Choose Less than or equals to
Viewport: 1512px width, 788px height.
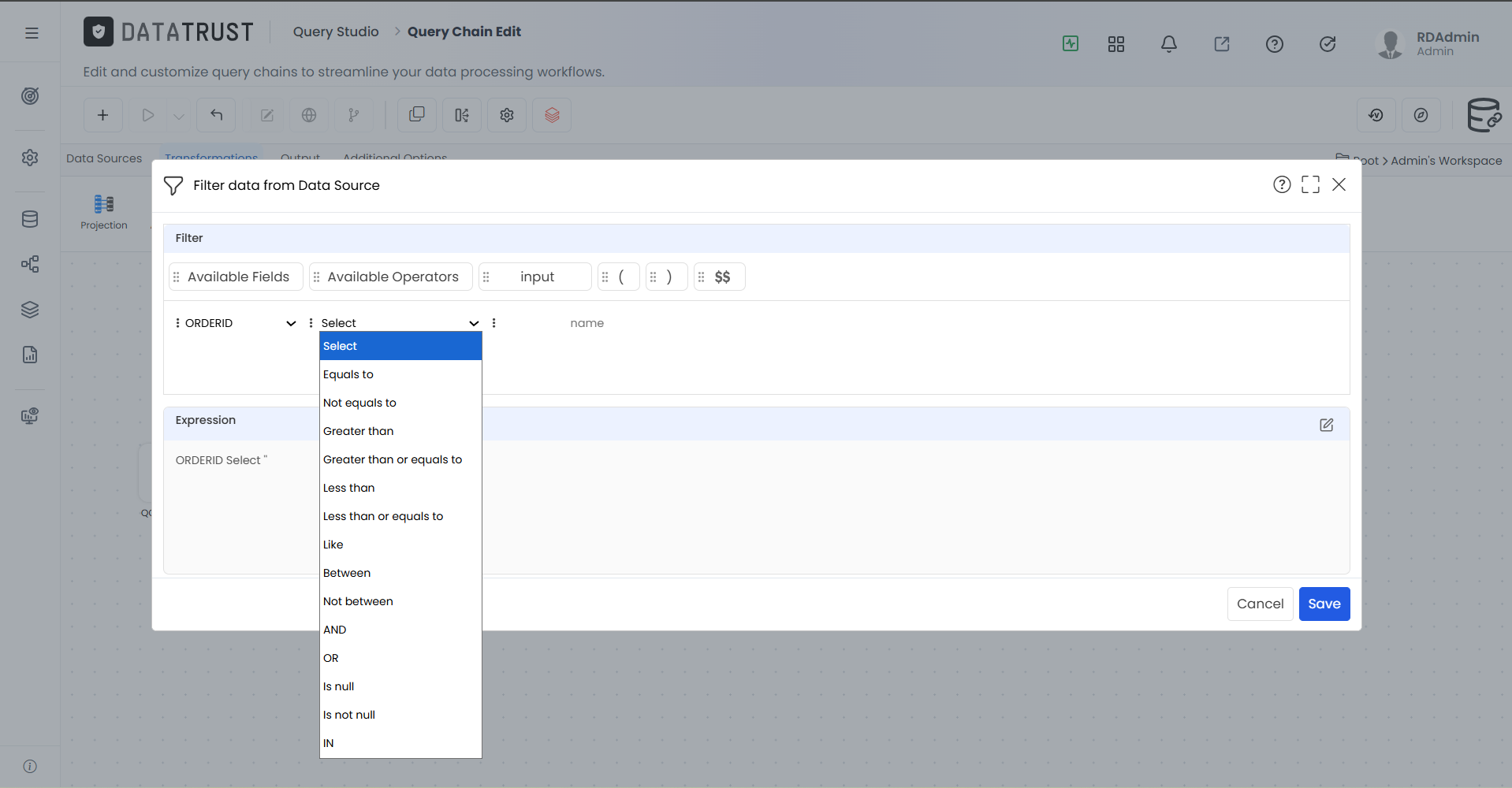click(400, 516)
